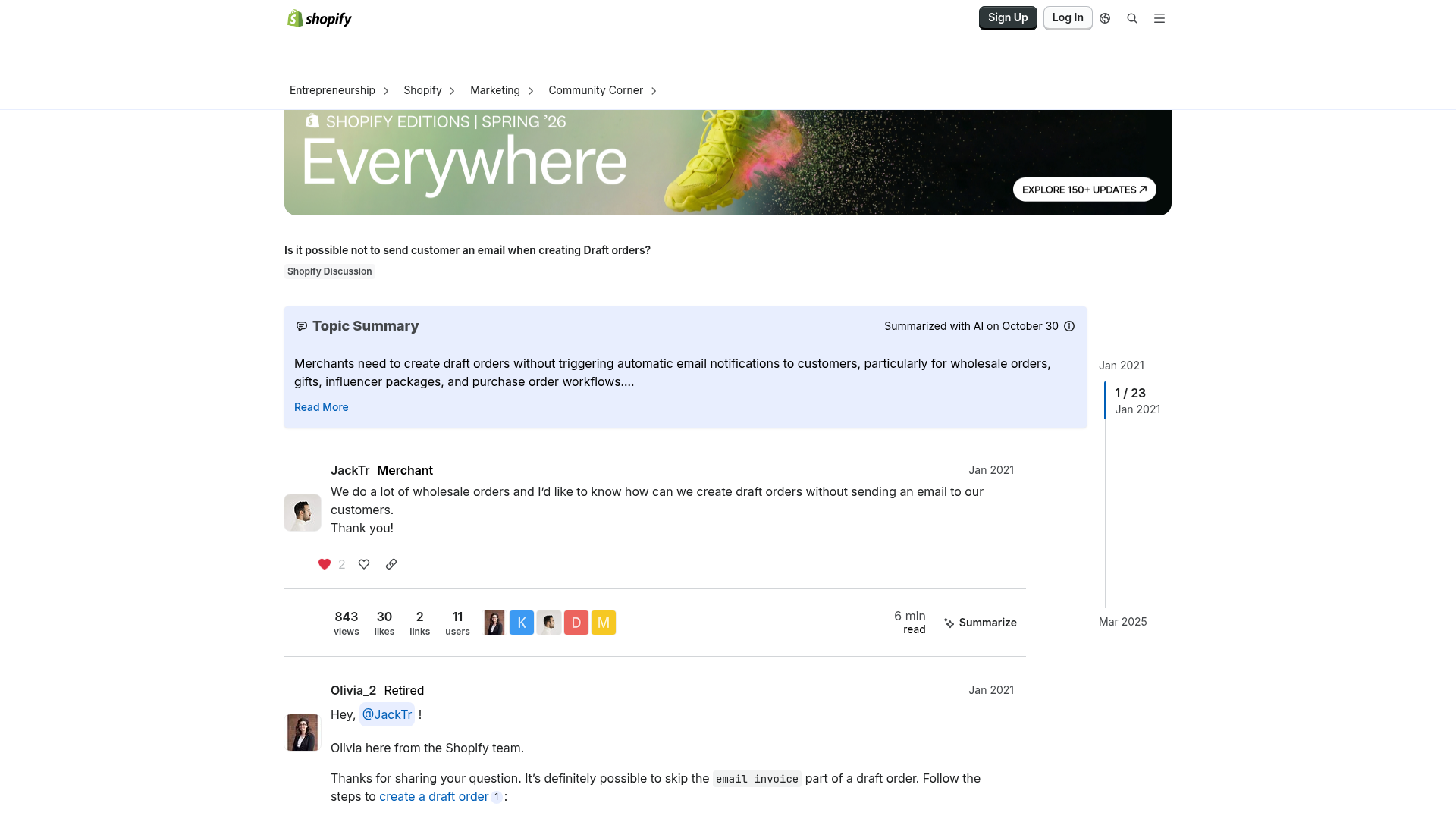Click the 30 likes stat

pos(384,623)
